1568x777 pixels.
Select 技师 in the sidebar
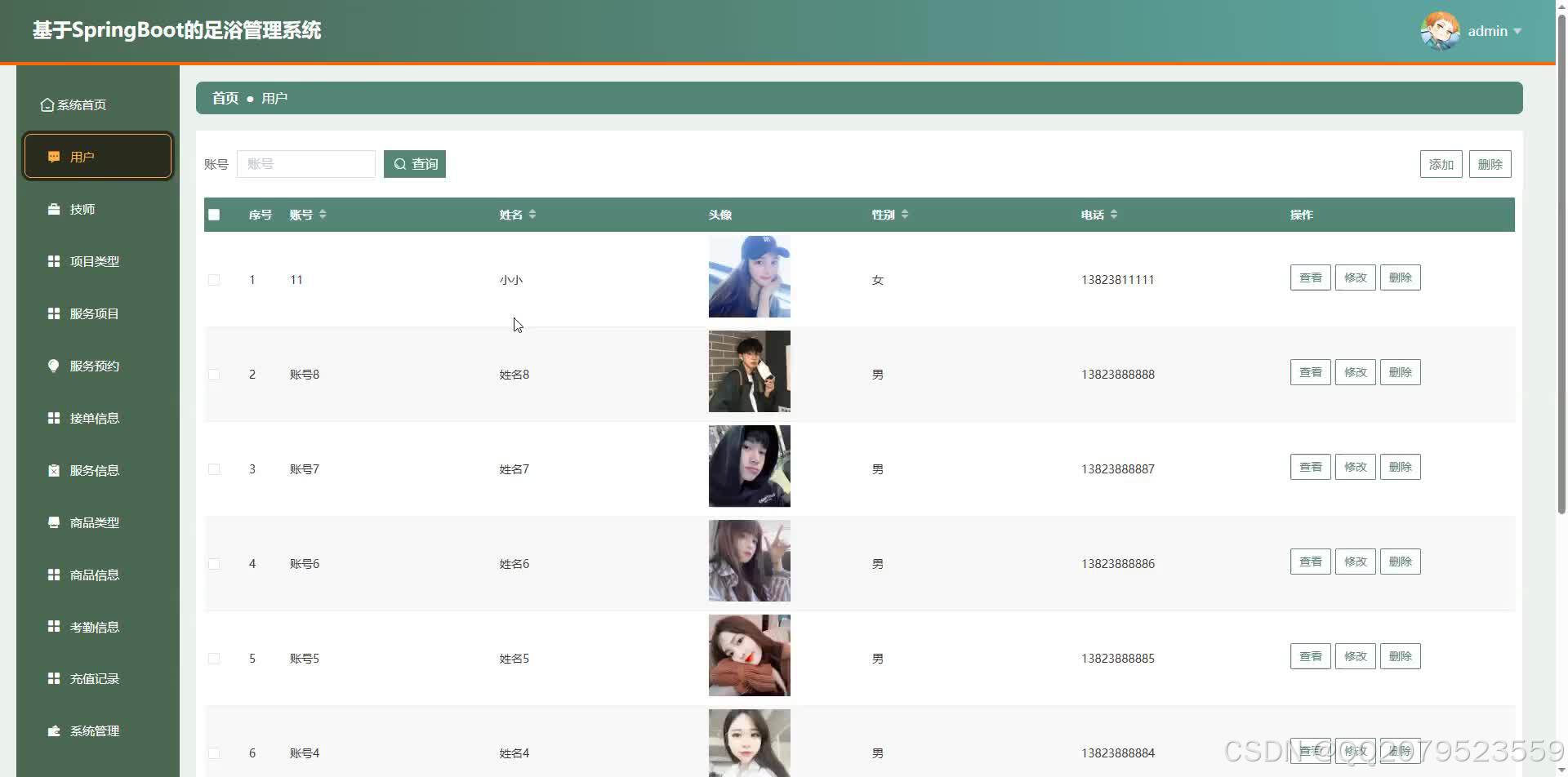pyautogui.click(x=98, y=209)
